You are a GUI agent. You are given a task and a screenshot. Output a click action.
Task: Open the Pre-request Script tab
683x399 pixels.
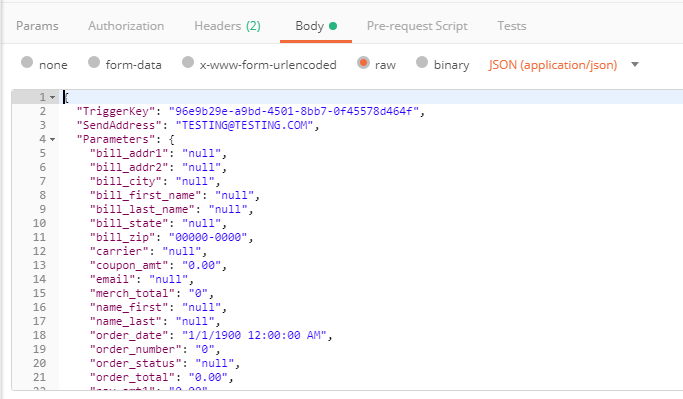coord(417,26)
